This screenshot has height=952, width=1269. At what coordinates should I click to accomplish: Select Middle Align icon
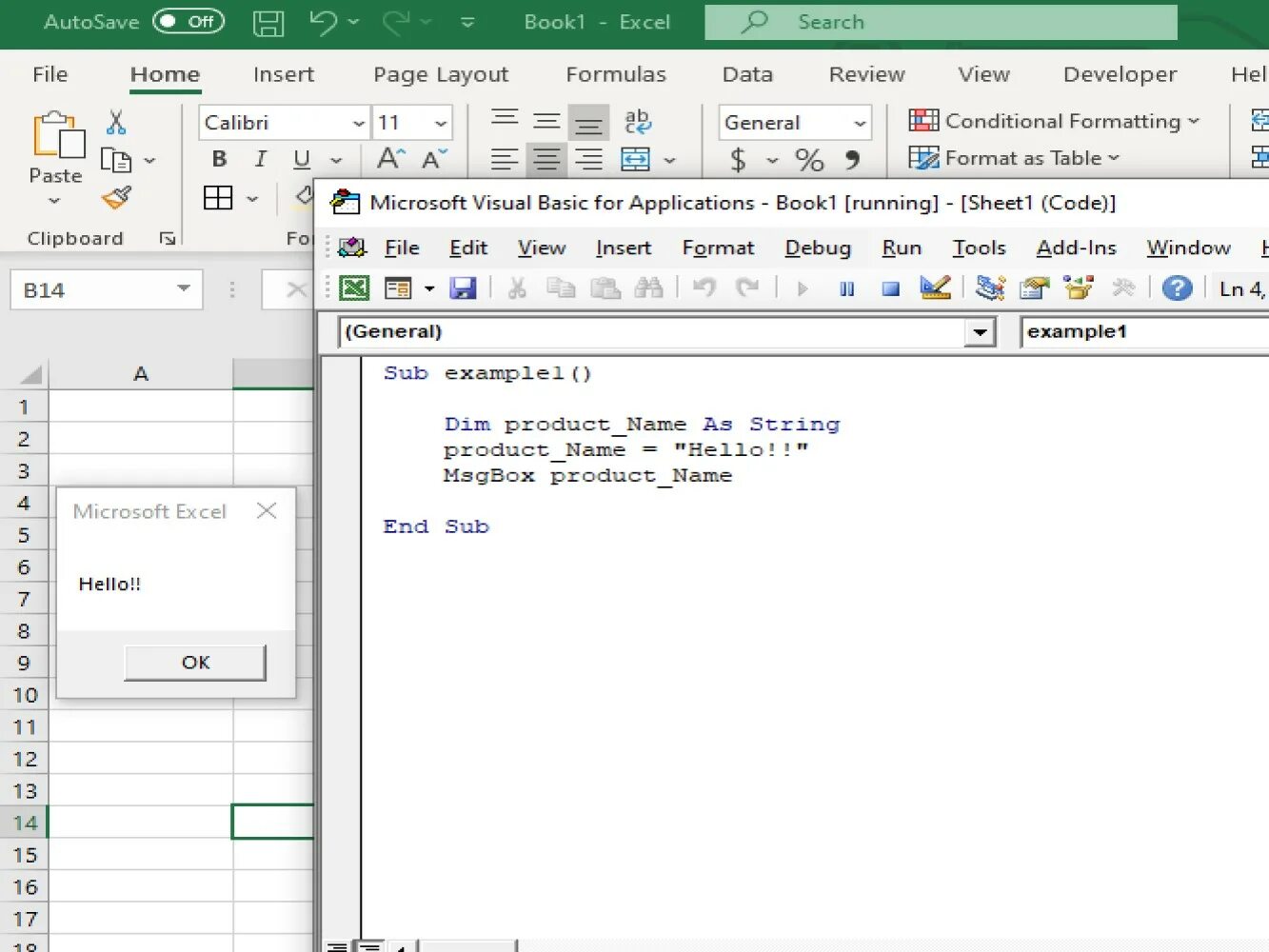coord(546,121)
